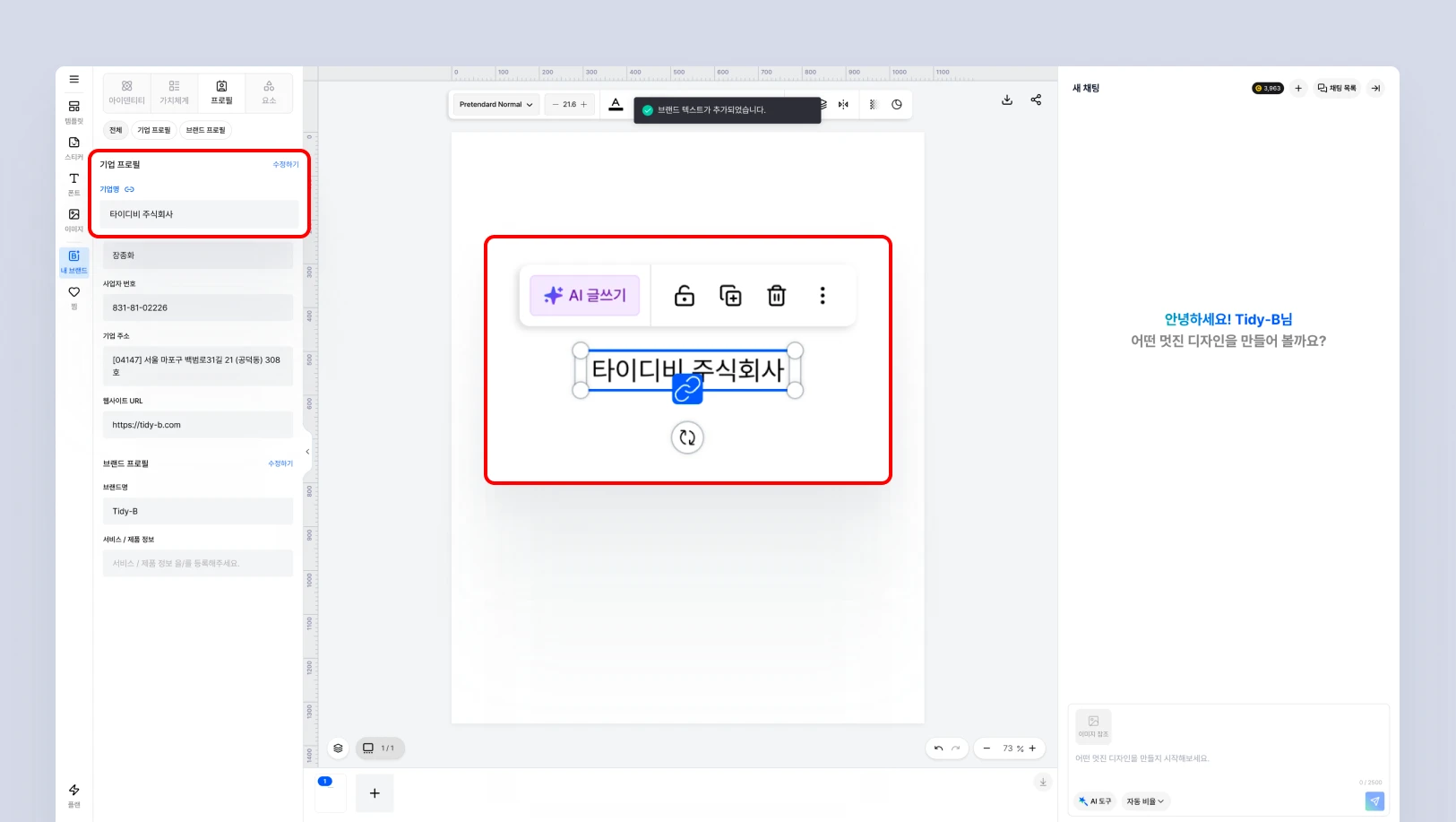The height and width of the screenshot is (822, 1456).
Task: Click the Tidy-B brand name field
Action: [x=198, y=511]
